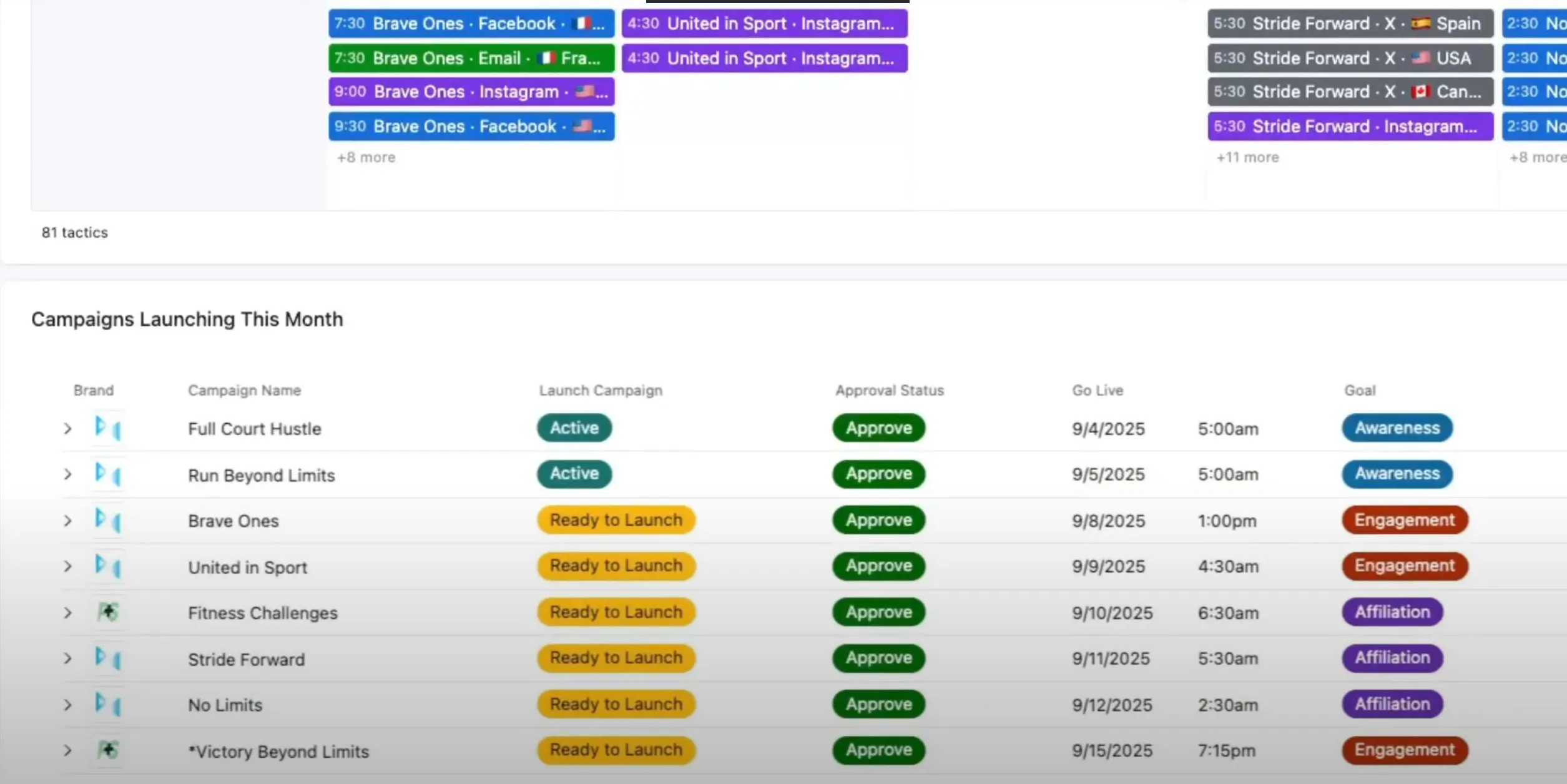Click brand icon in Stride Forward row
The width and height of the screenshot is (1567, 784).
pos(107,658)
